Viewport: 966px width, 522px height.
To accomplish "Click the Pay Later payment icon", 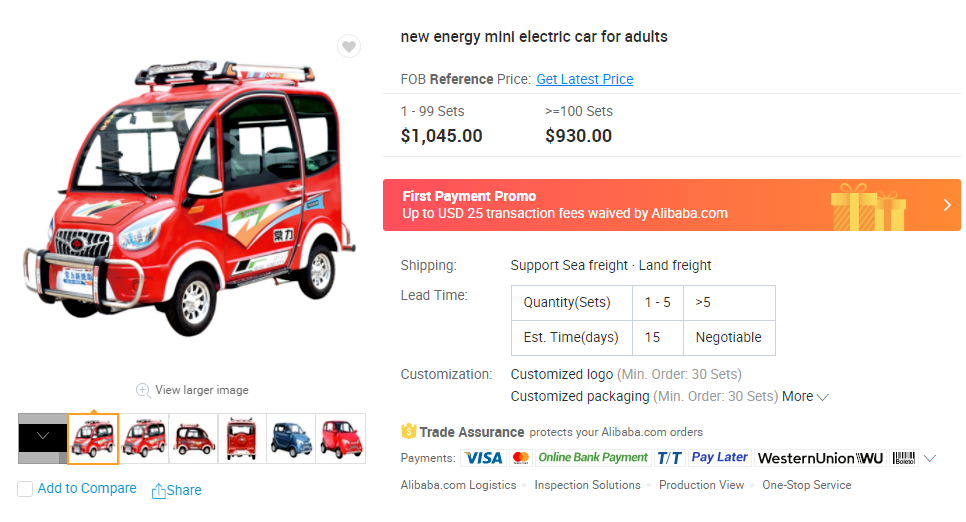I will (x=719, y=457).
